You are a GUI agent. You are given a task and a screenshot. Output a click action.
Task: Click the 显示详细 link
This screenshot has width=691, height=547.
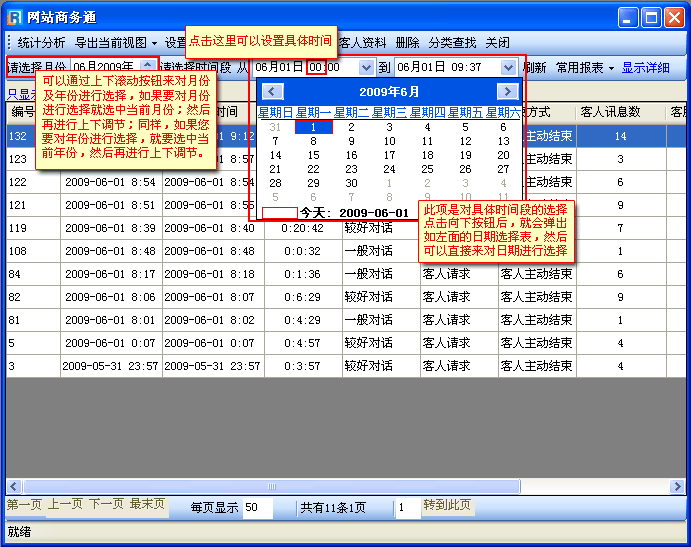tap(646, 68)
